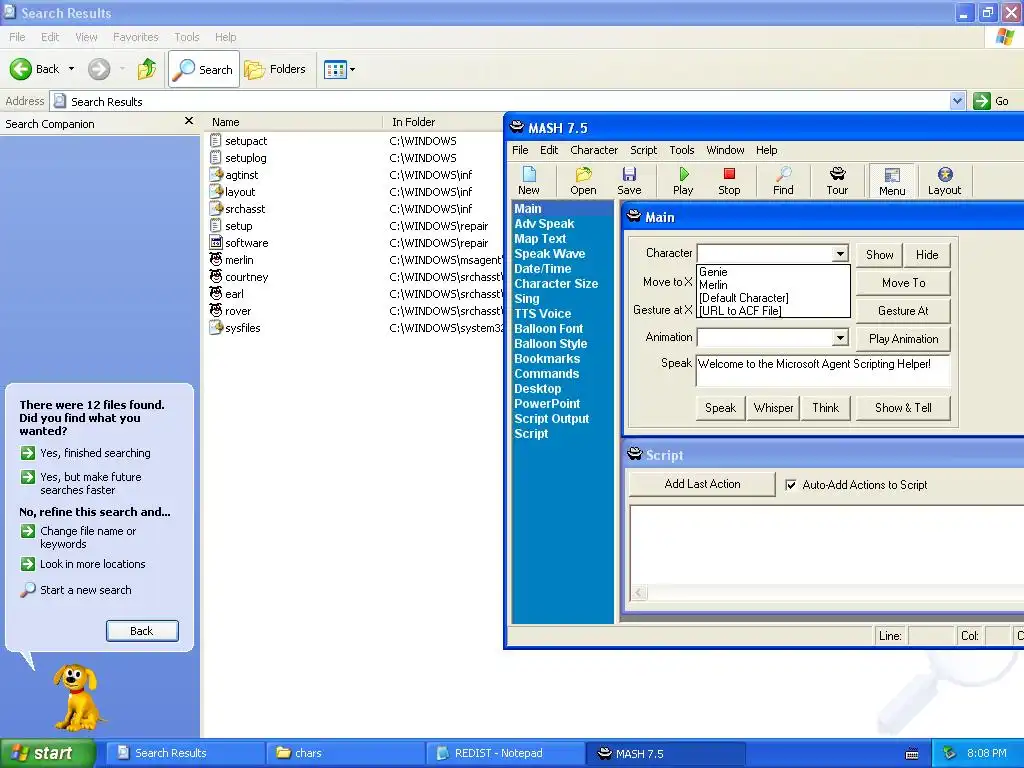Screen dimensions: 1024x768
Task: Click the Show button
Action: point(880,255)
